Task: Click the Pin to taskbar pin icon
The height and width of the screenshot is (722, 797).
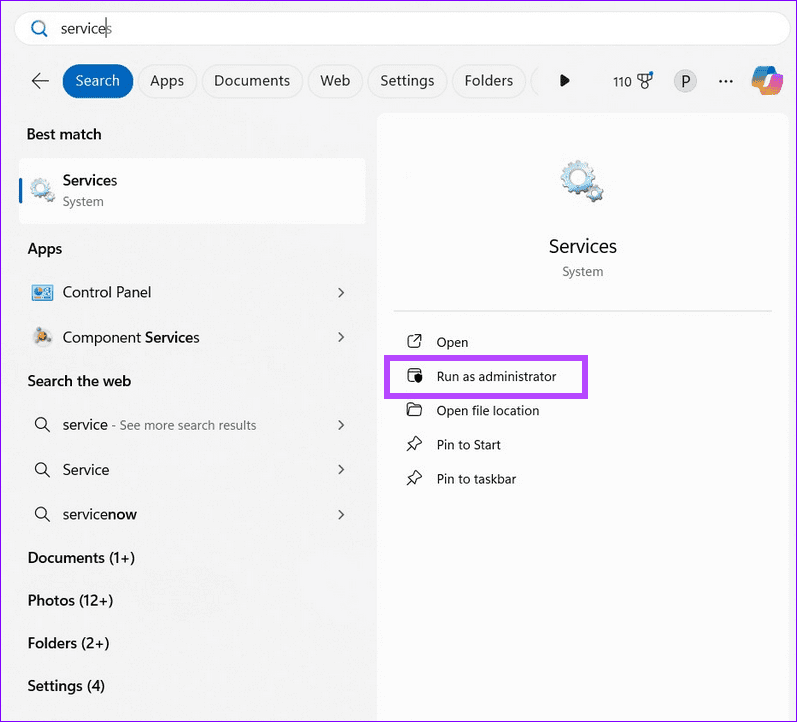Action: [x=414, y=478]
